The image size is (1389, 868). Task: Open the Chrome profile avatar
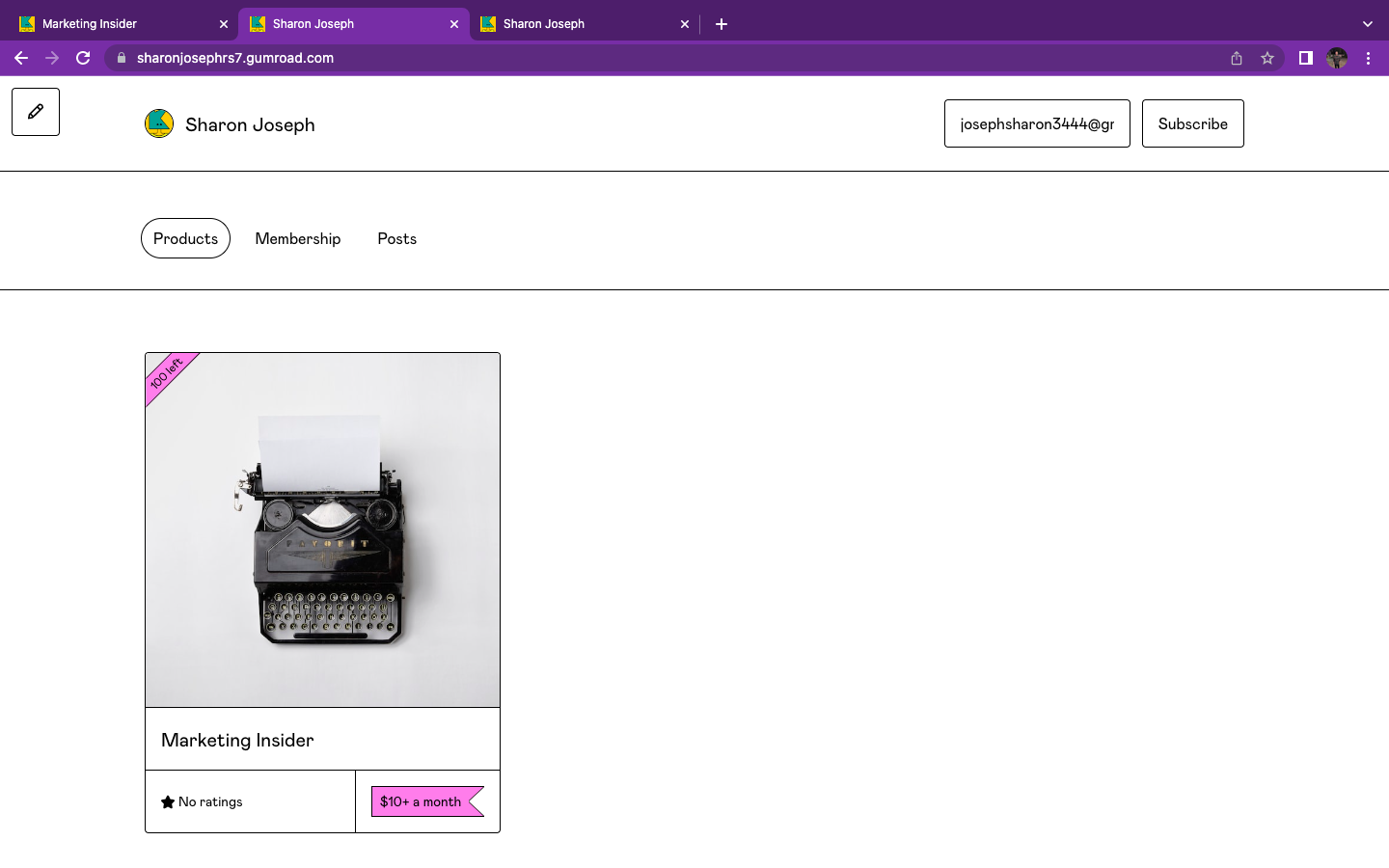1337,58
